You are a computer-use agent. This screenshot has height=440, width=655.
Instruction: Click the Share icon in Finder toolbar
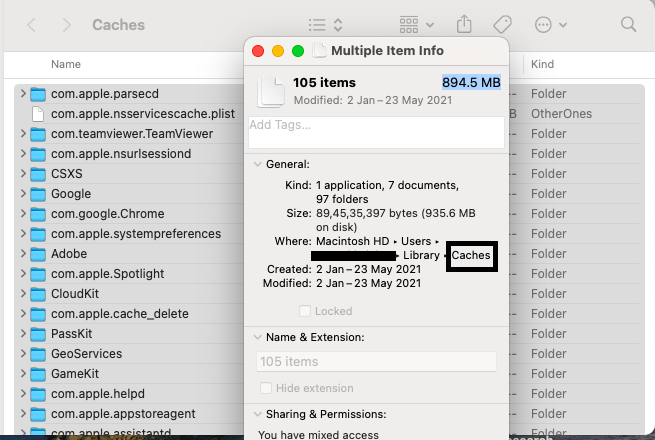464,24
